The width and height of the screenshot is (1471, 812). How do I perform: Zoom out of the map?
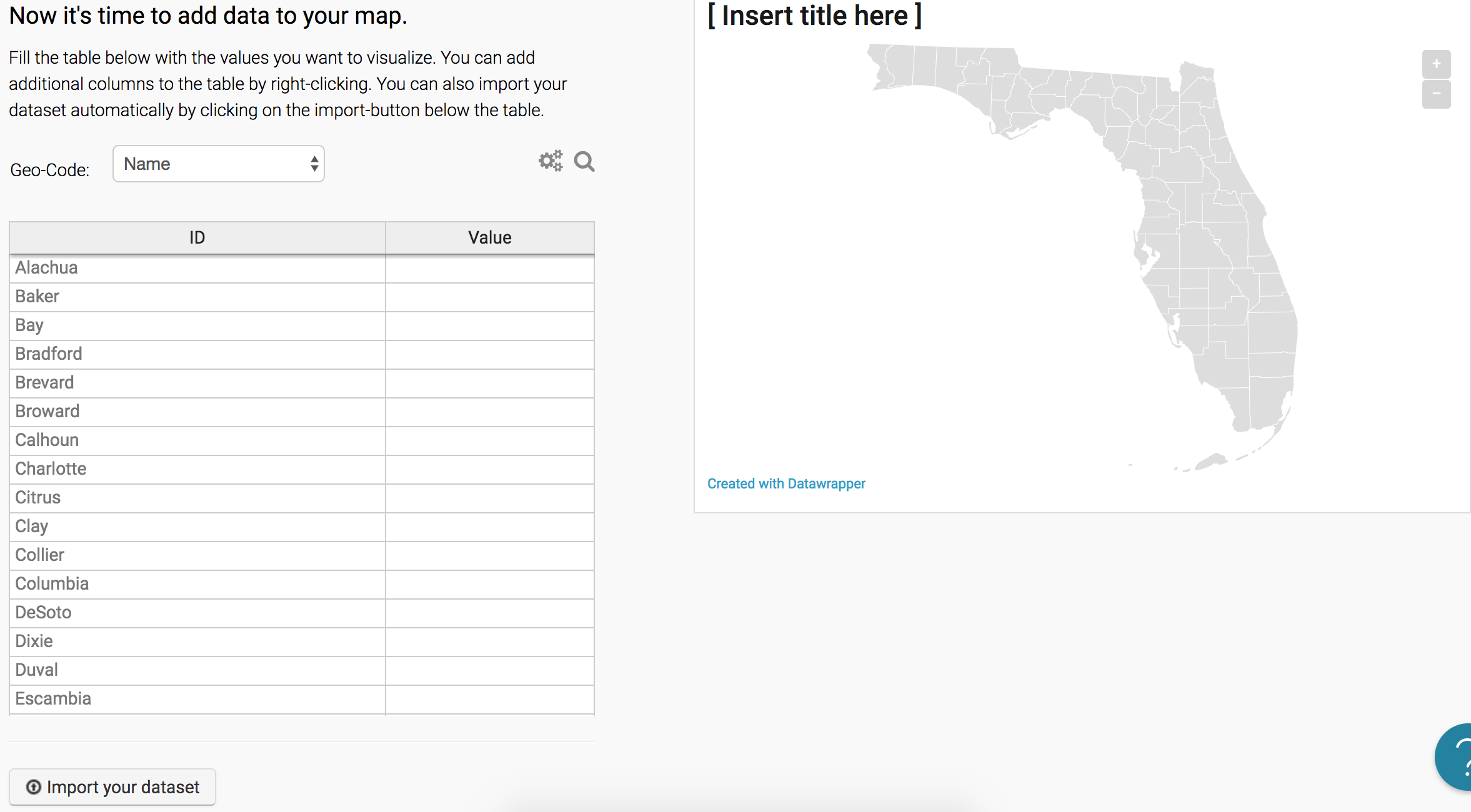tap(1436, 94)
